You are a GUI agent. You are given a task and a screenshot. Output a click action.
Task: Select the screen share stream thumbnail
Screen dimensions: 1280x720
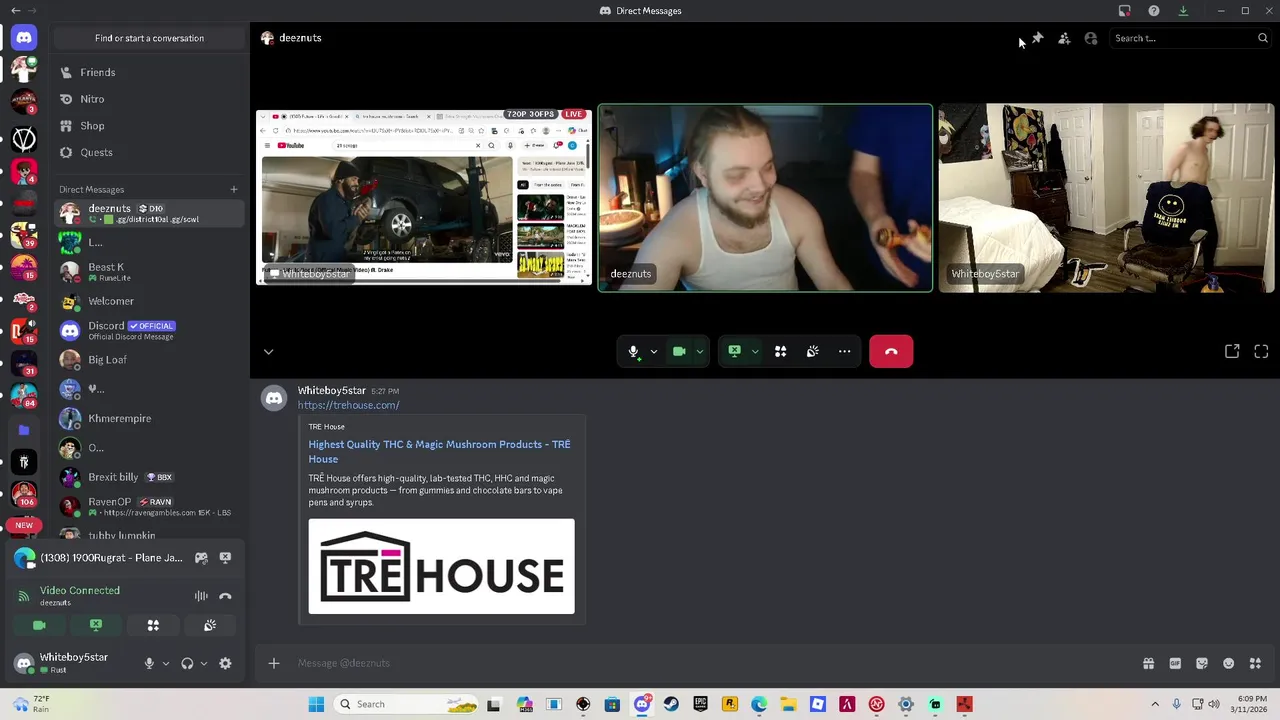click(x=424, y=197)
